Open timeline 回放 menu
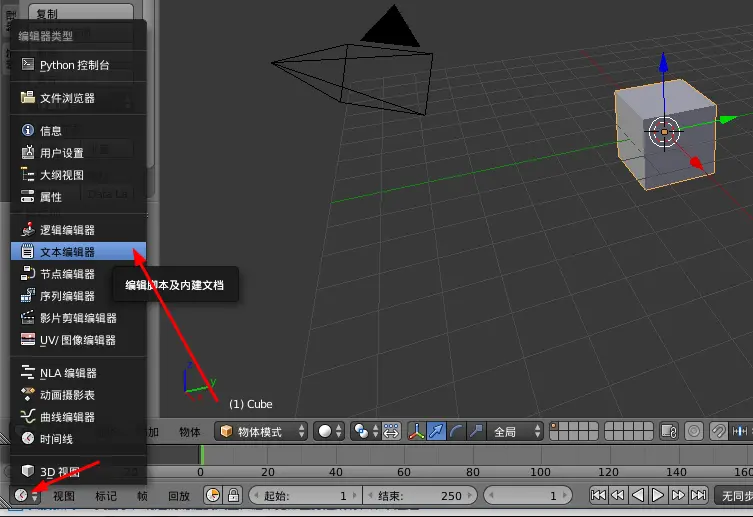Image resolution: width=753 pixels, height=517 pixels. pos(179,495)
